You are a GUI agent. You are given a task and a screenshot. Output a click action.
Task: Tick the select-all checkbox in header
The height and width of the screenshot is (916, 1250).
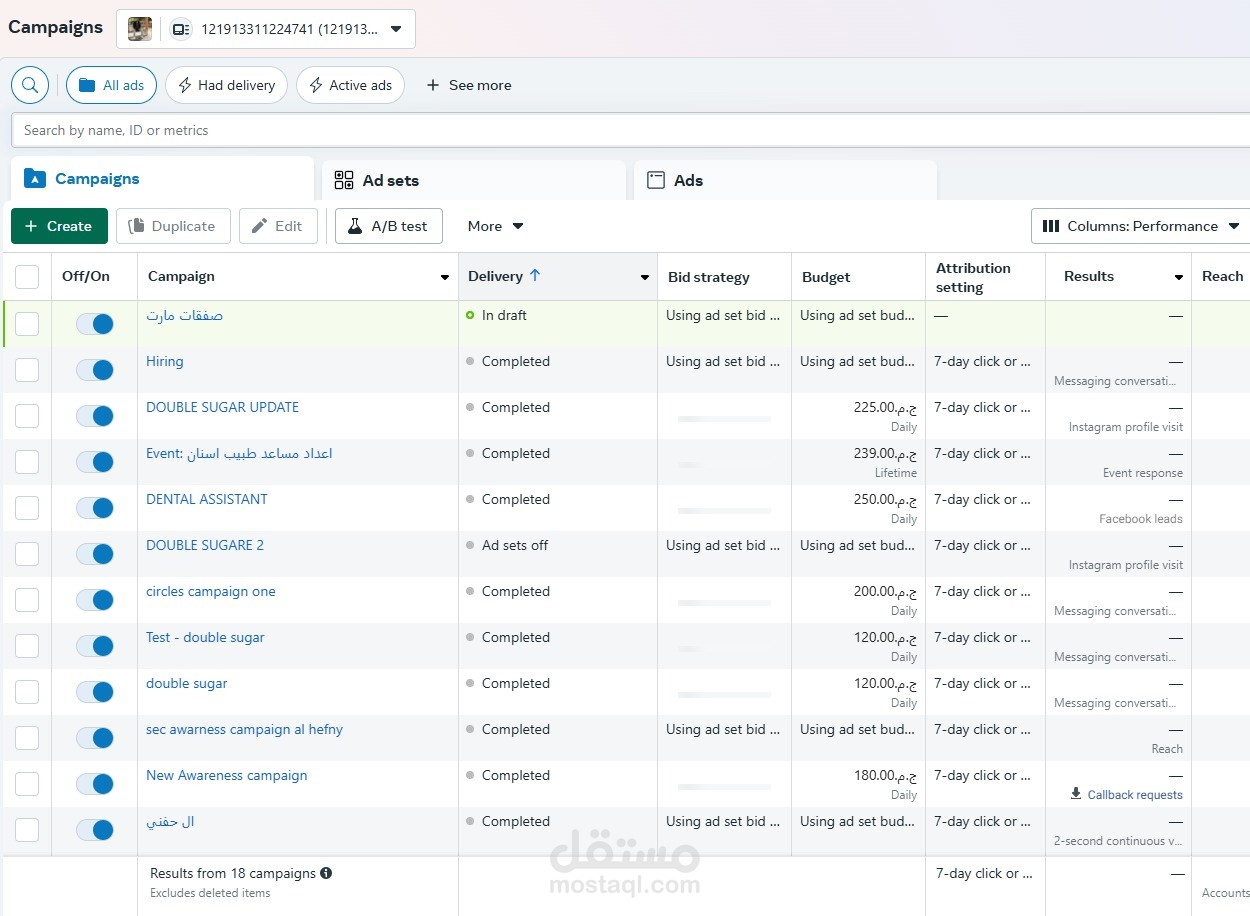tap(27, 277)
